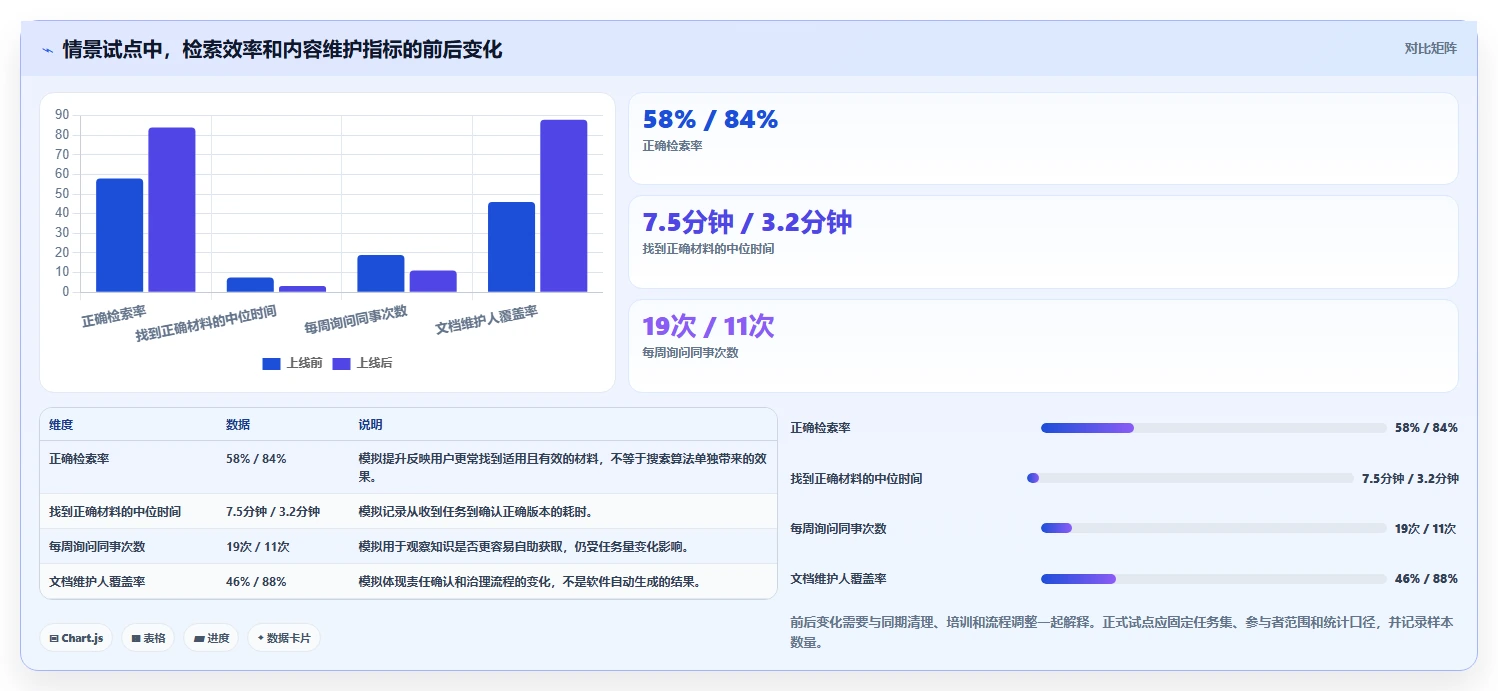Click the tallest 上线后 bar for 文档维护人覆盖率

pyautogui.click(x=564, y=206)
